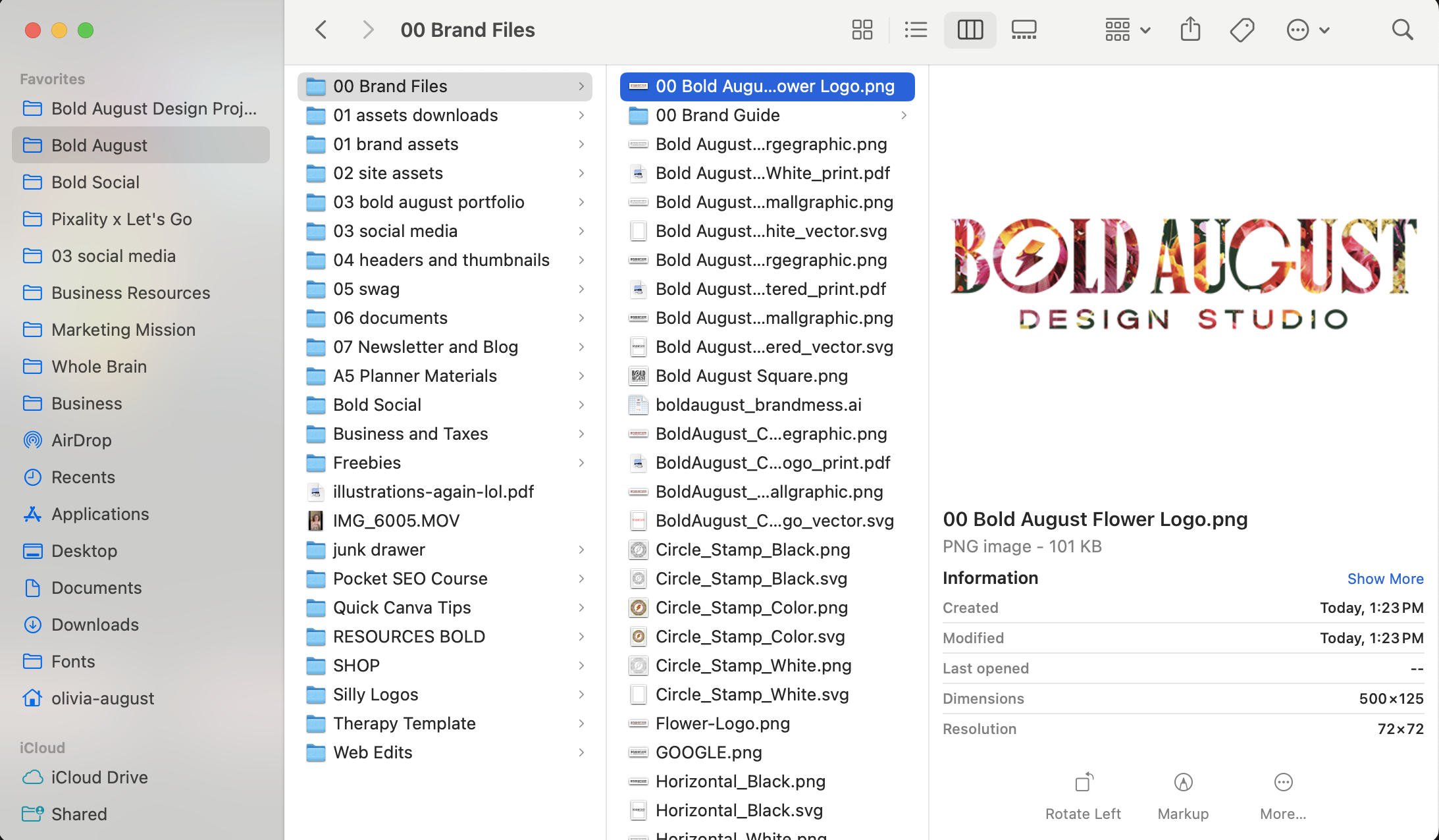Go back with the left arrow
The height and width of the screenshot is (840, 1439).
321,30
